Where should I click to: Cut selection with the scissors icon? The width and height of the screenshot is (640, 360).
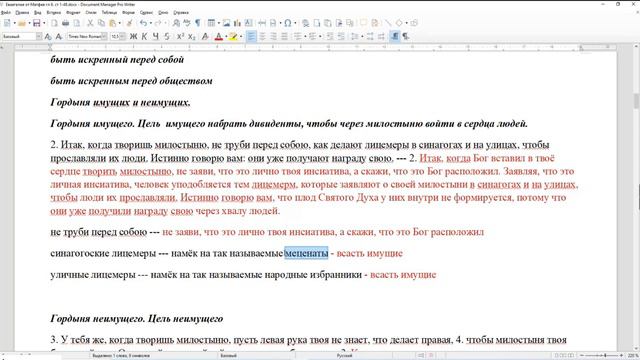[90, 23]
